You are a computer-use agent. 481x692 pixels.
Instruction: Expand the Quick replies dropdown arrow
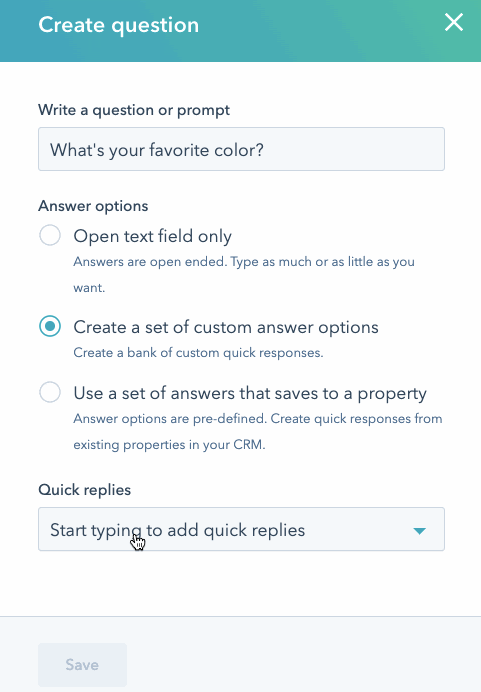[420, 530]
